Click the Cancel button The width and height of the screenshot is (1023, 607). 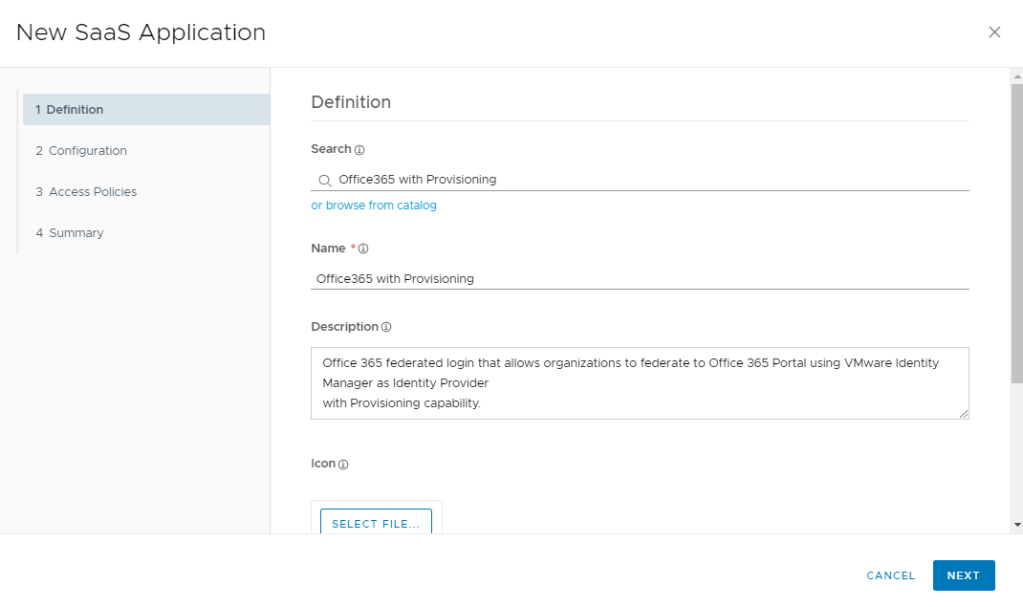coord(890,576)
